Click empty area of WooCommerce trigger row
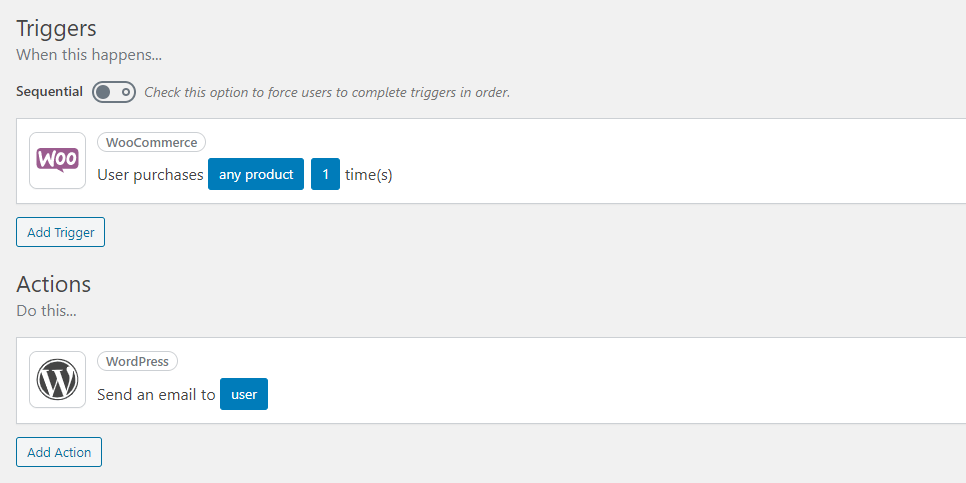 680,162
